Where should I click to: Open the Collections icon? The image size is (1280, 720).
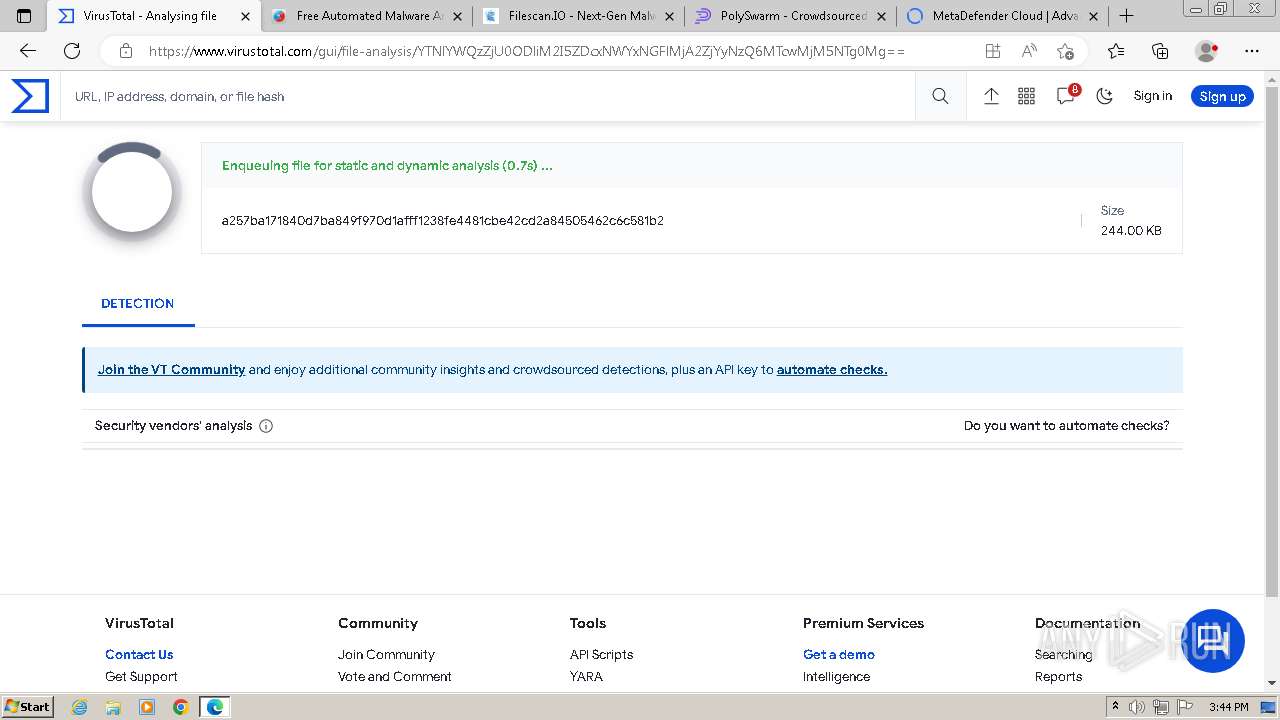click(x=1160, y=51)
